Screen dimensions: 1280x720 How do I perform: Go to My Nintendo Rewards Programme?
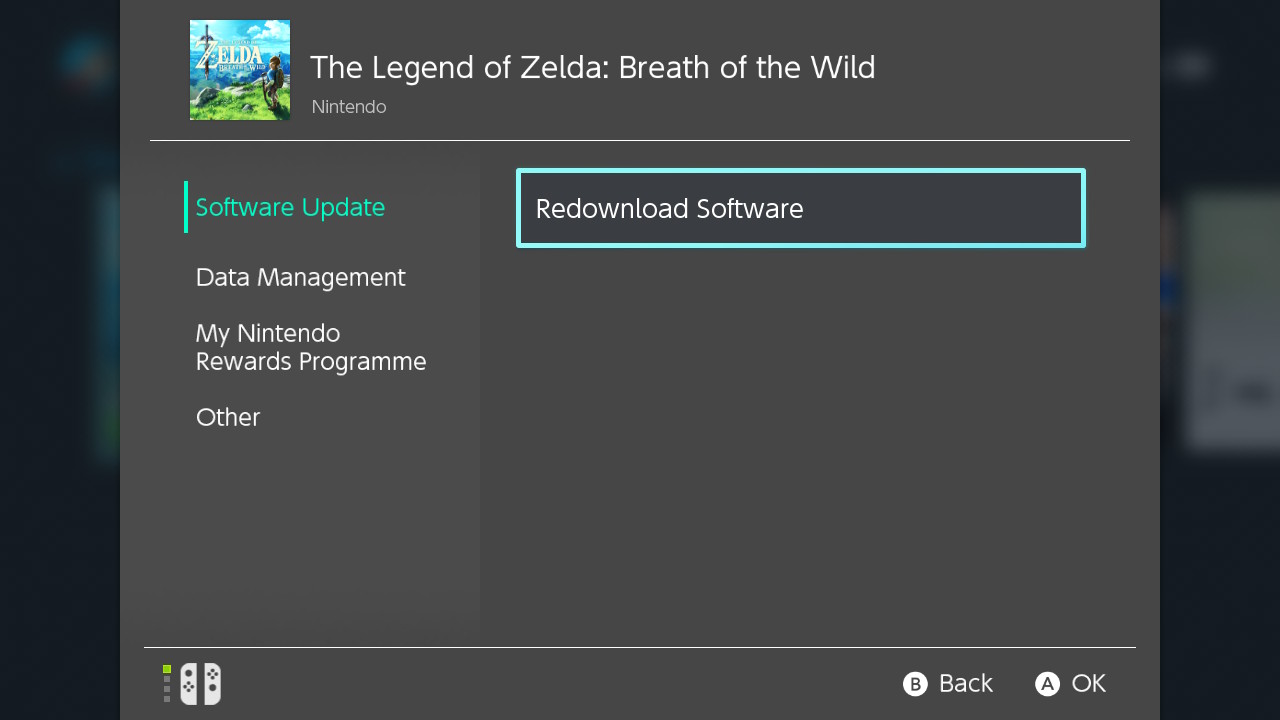click(x=310, y=347)
